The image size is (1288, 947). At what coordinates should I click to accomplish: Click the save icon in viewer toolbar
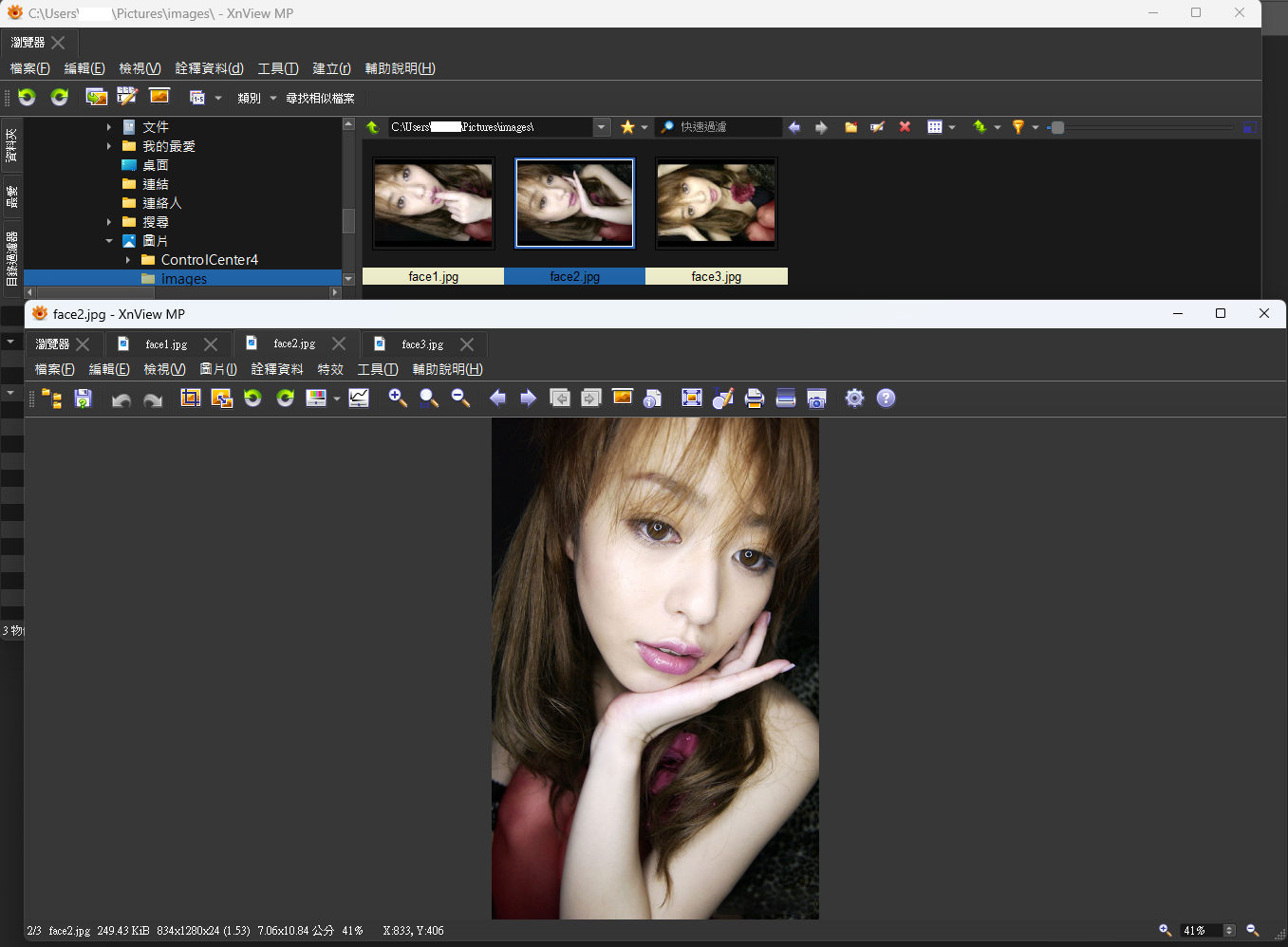pyautogui.click(x=84, y=399)
